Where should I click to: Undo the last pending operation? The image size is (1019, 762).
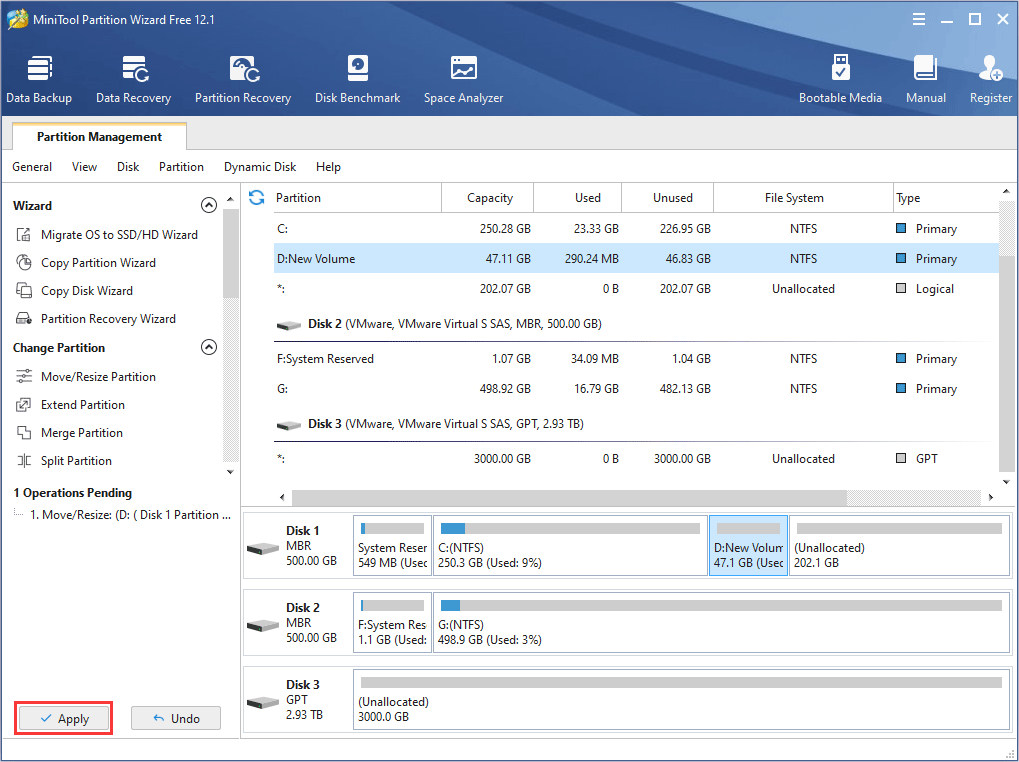(x=175, y=719)
